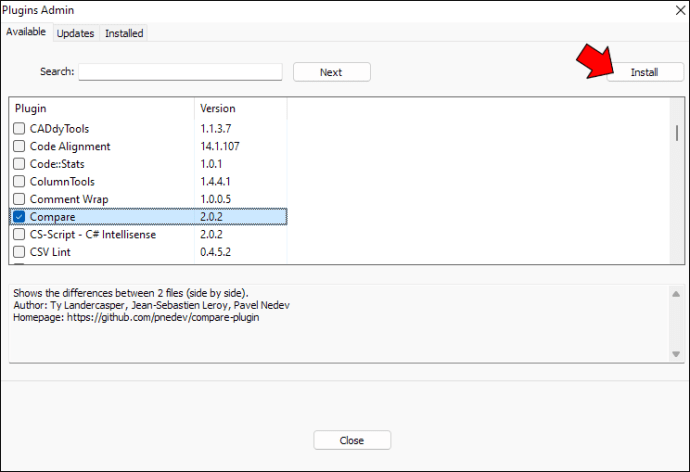Check the CS-Script C# Intellisense checkbox
690x472 pixels.
[x=19, y=234]
